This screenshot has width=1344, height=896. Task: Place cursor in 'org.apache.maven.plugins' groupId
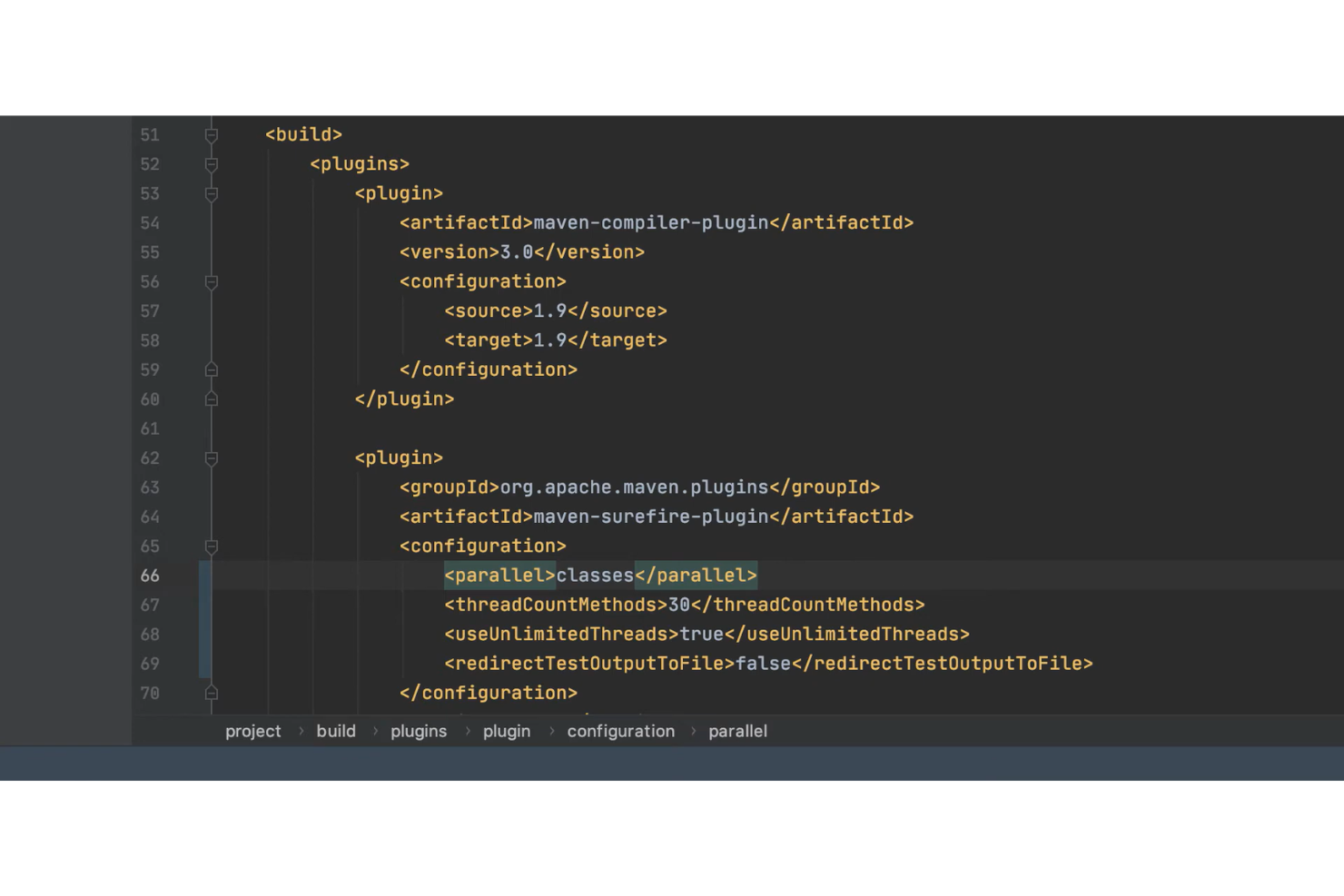click(x=635, y=487)
